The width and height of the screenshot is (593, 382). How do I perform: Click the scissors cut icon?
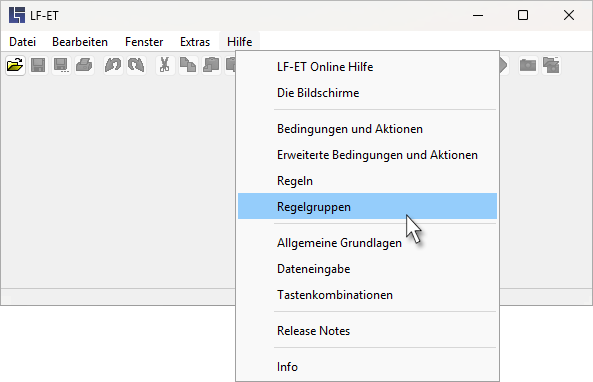[165, 65]
